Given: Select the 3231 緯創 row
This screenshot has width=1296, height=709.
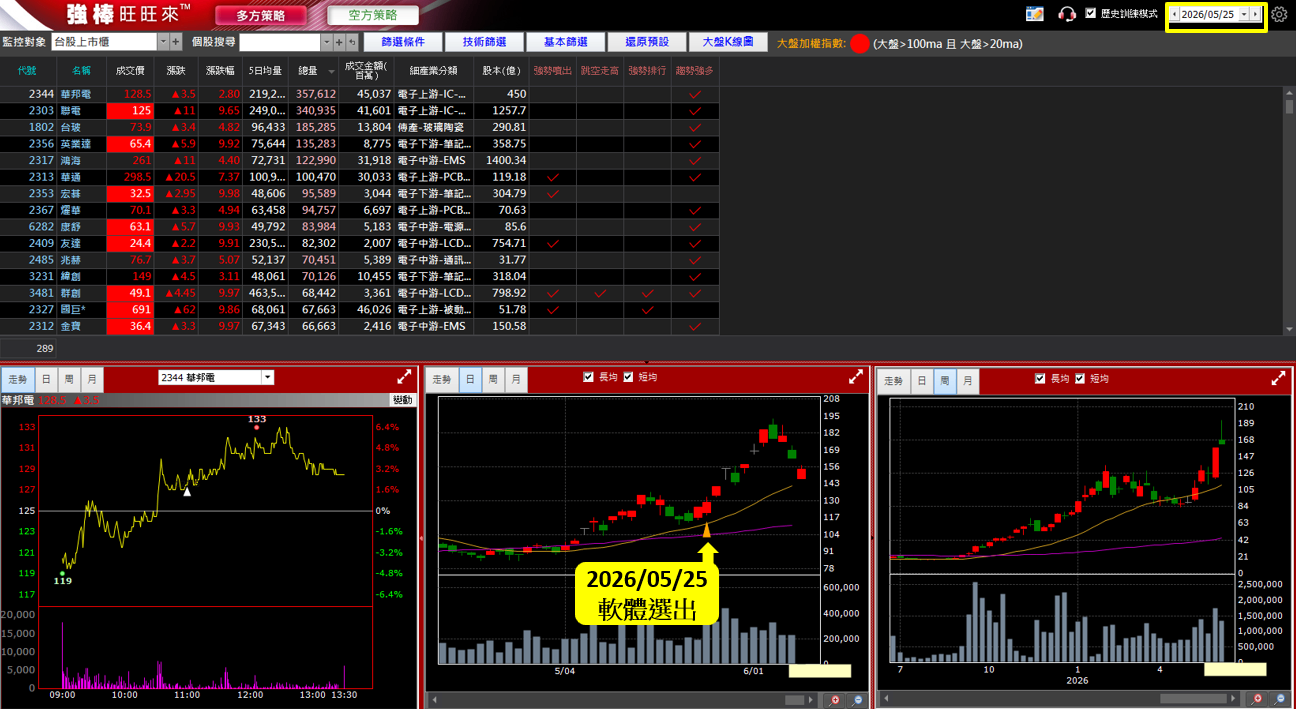Looking at the screenshot, I should point(360,277).
